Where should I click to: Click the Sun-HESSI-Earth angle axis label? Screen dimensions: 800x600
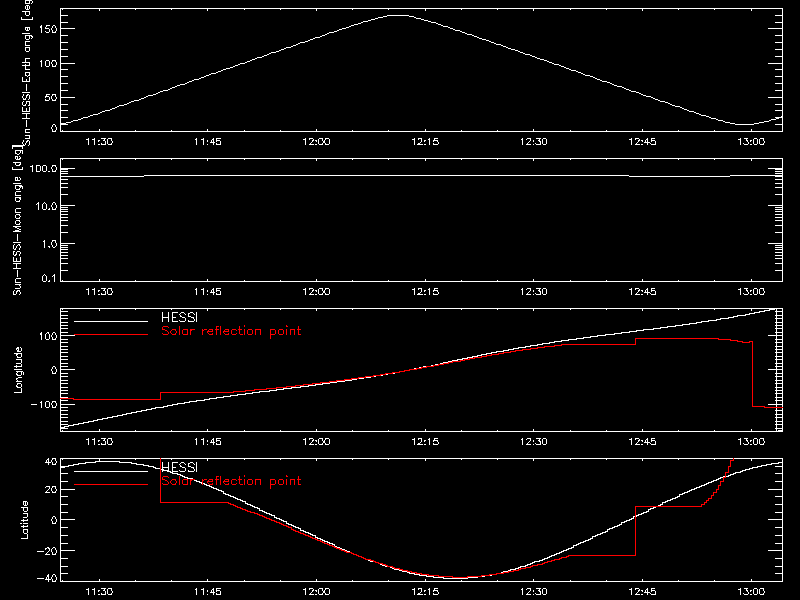click(27, 72)
